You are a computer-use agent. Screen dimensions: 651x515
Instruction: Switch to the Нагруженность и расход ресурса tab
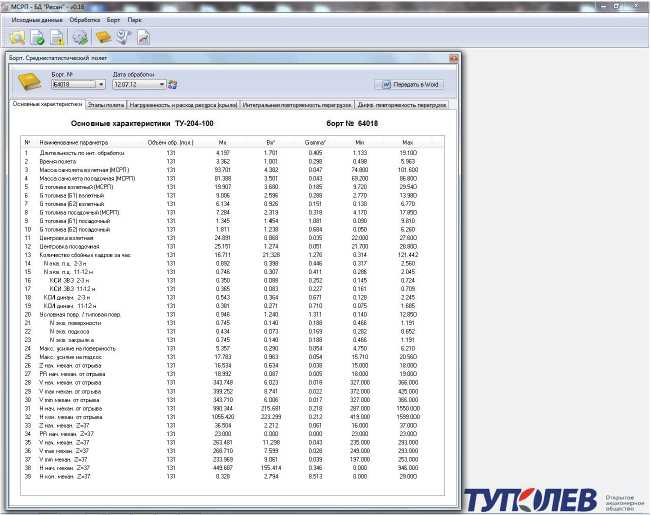click(x=183, y=105)
